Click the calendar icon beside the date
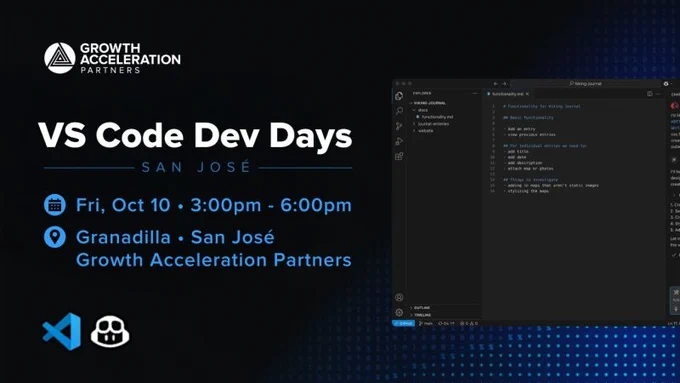This screenshot has height=383, width=680. coord(55,205)
